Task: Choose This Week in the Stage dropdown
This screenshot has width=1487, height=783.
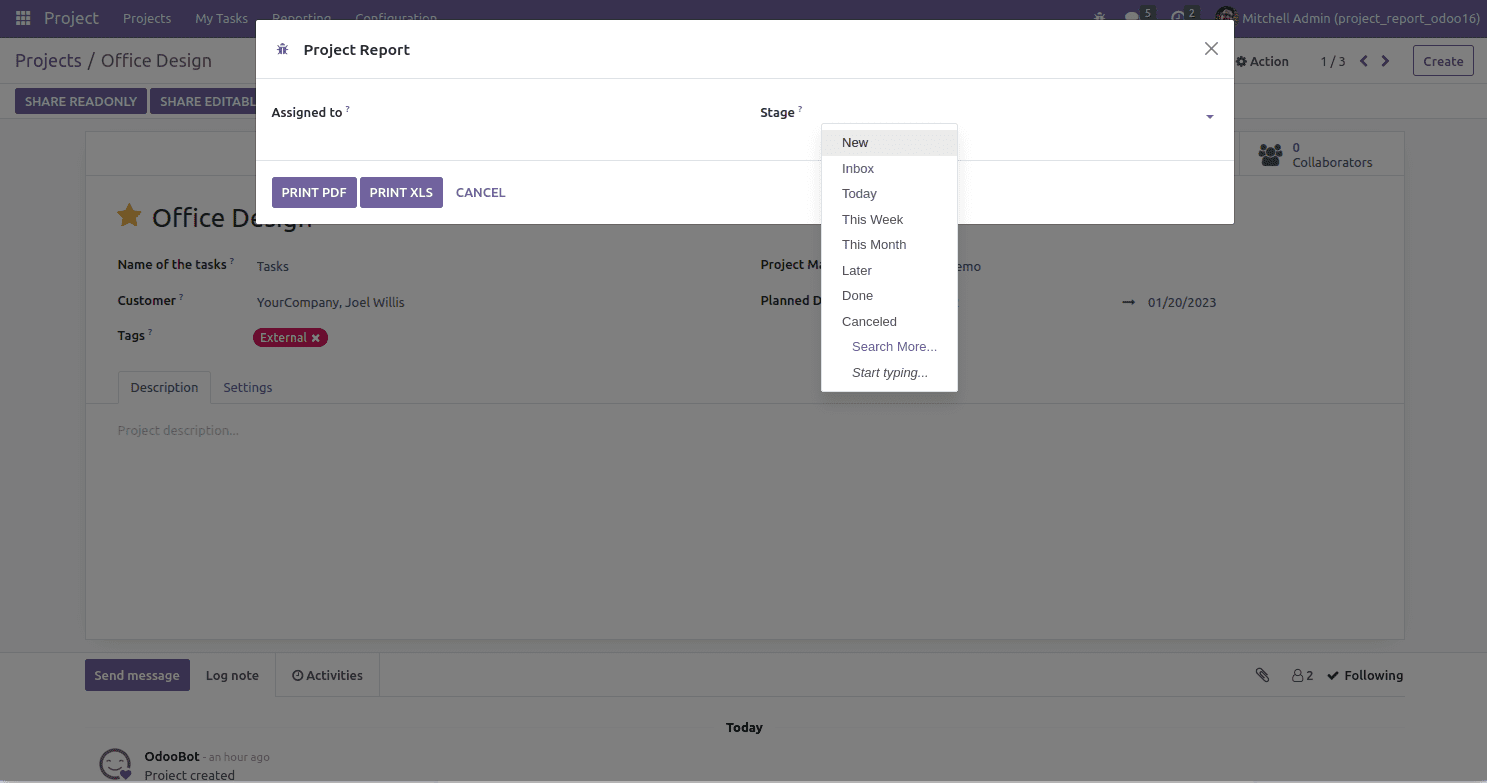Action: coord(889,220)
